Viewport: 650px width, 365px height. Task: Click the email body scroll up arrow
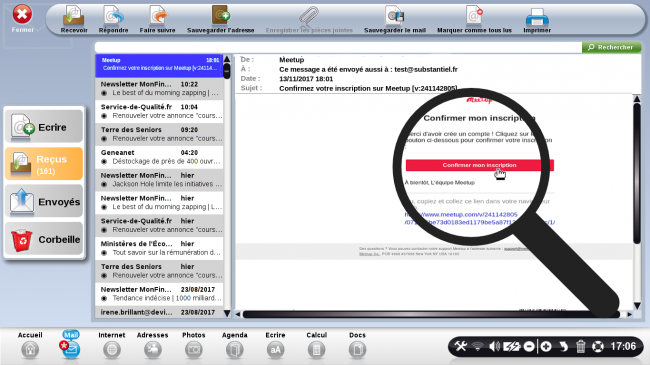pyautogui.click(x=637, y=99)
